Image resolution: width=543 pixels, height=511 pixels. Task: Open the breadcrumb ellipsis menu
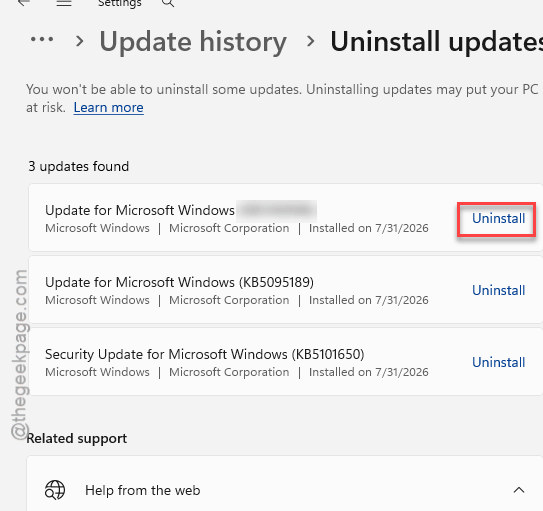coord(42,39)
